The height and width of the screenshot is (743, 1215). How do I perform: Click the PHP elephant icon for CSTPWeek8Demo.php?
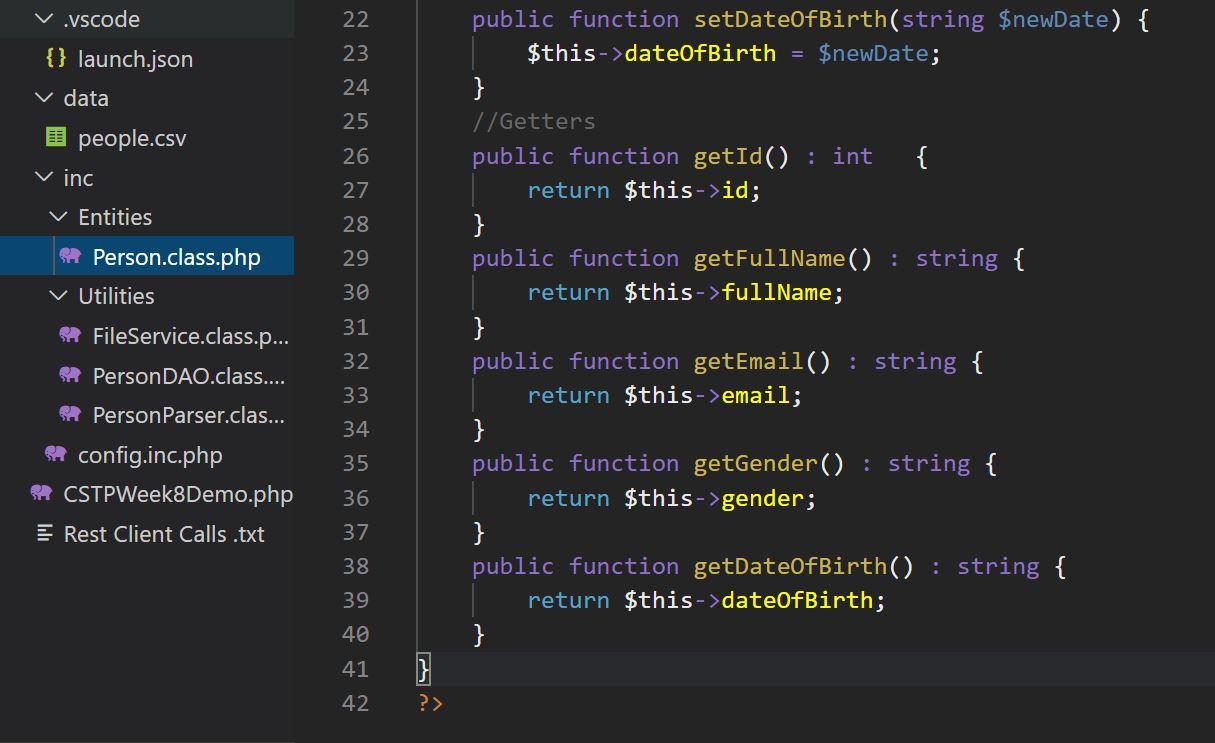click(x=41, y=493)
